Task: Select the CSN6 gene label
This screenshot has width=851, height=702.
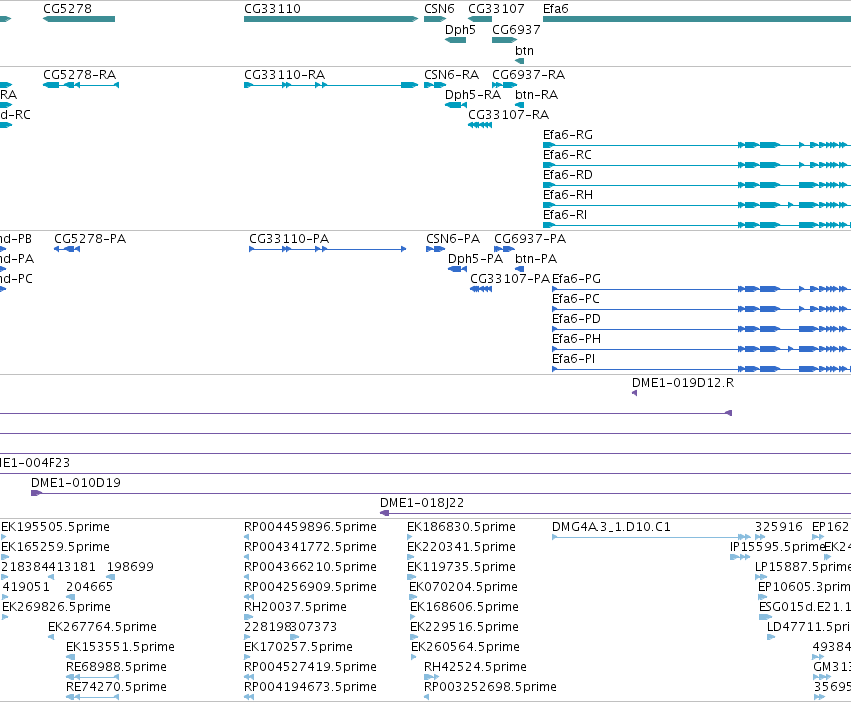Action: [x=439, y=9]
